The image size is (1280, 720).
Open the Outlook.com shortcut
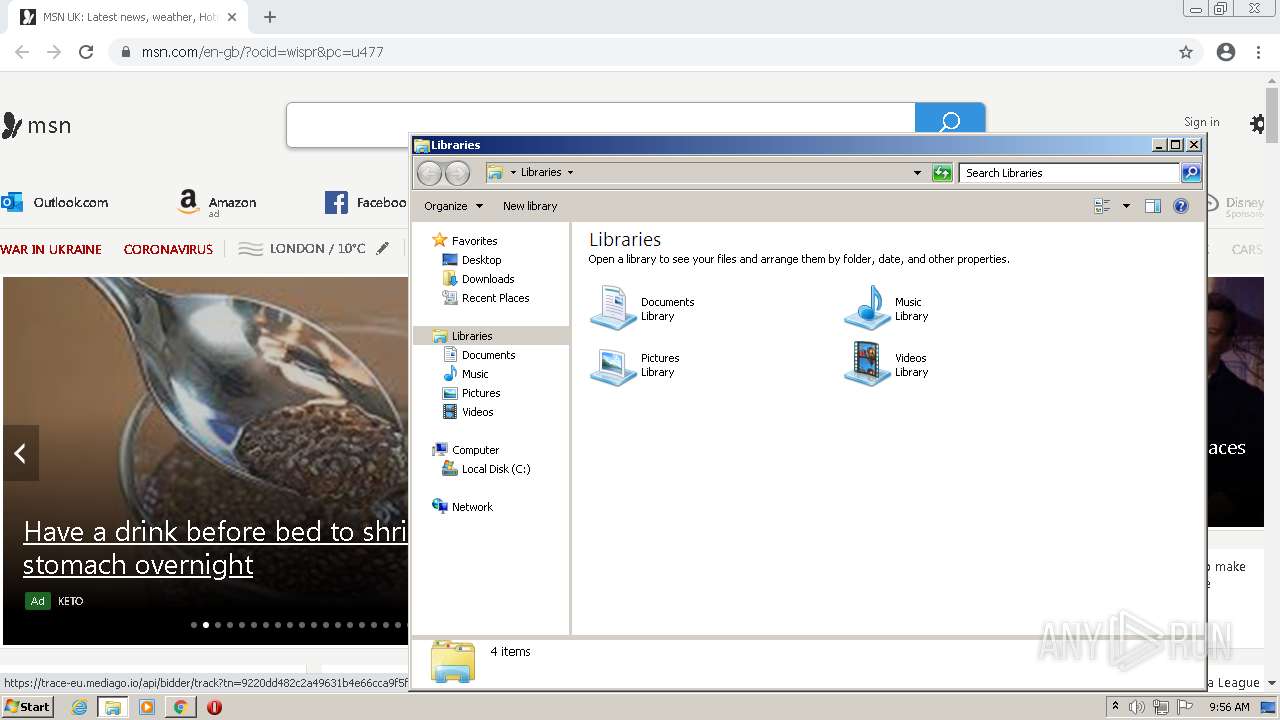coord(55,202)
